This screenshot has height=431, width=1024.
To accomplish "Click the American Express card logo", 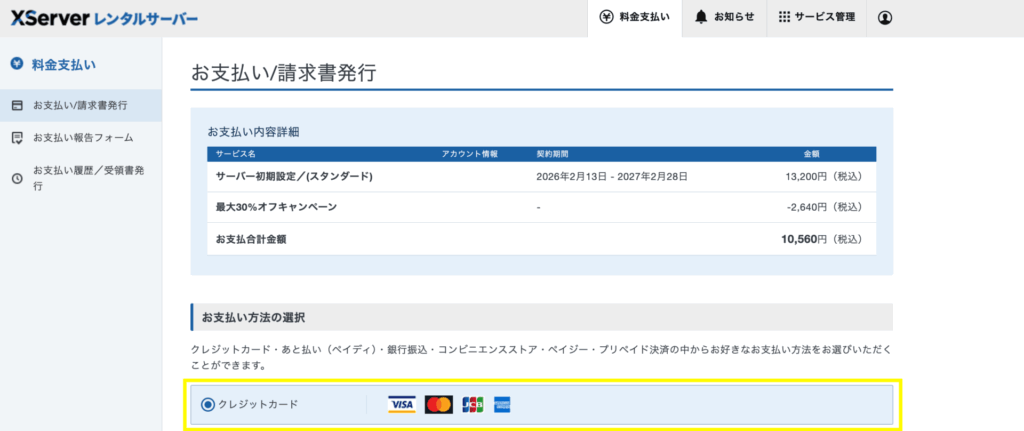I will pyautogui.click(x=502, y=405).
